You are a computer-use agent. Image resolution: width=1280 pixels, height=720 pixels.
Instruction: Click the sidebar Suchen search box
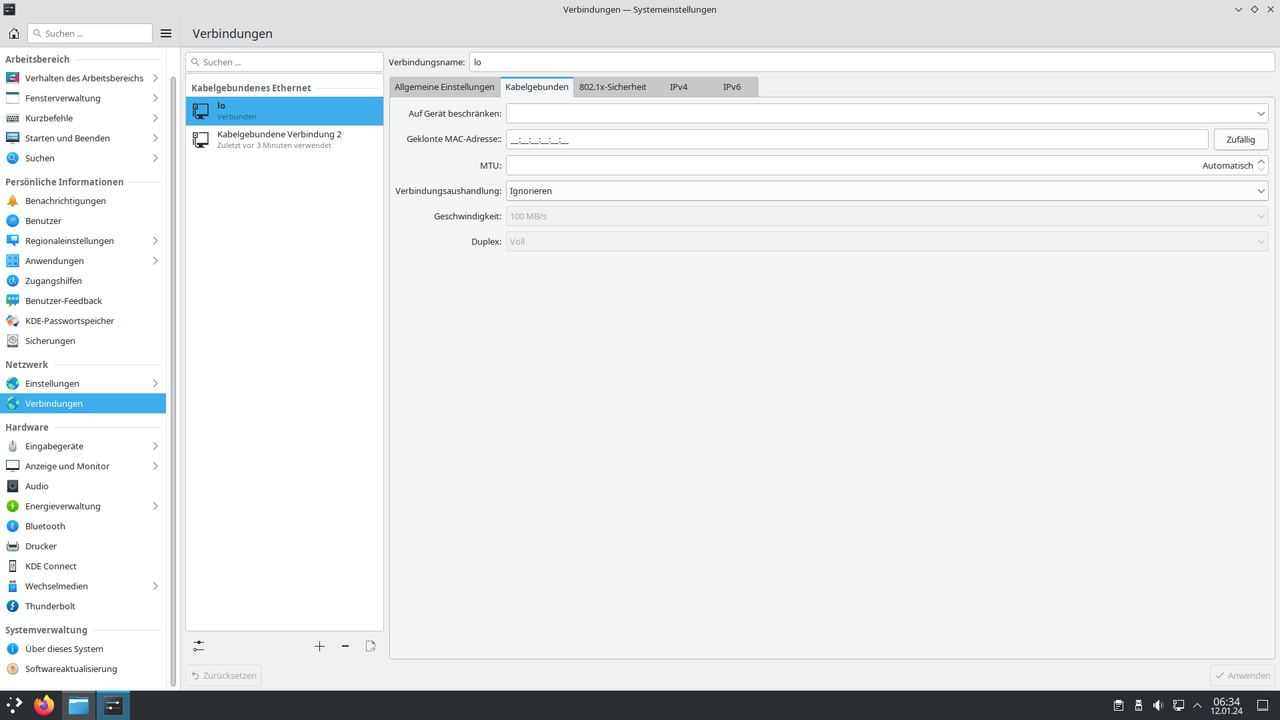click(x=90, y=33)
